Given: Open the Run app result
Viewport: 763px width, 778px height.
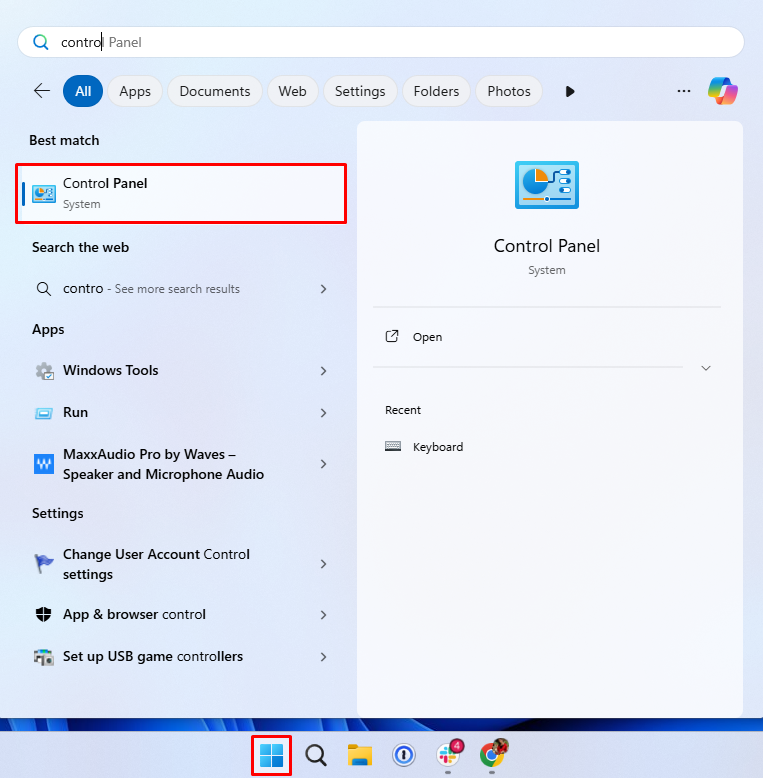Looking at the screenshot, I should point(181,413).
